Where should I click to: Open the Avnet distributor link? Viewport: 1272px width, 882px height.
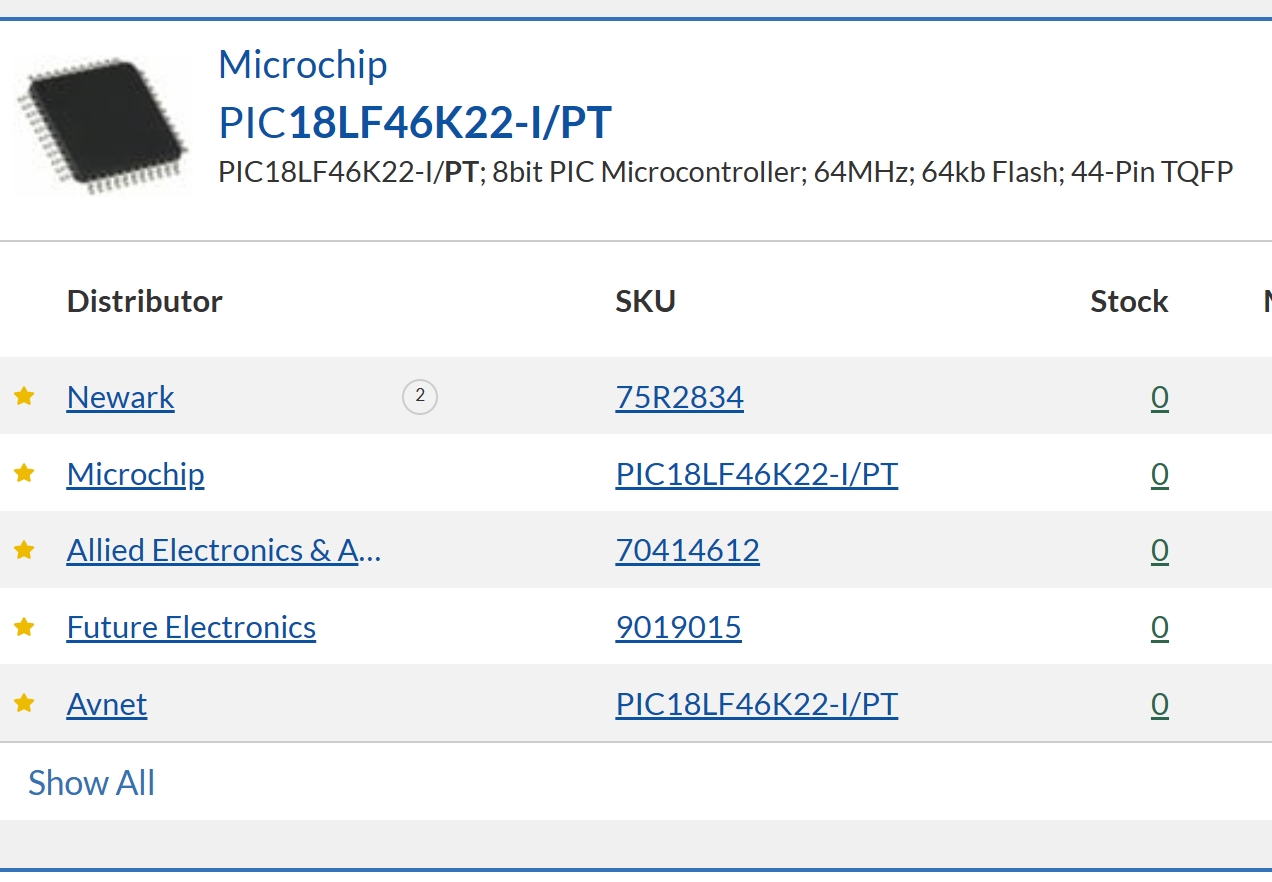point(107,704)
